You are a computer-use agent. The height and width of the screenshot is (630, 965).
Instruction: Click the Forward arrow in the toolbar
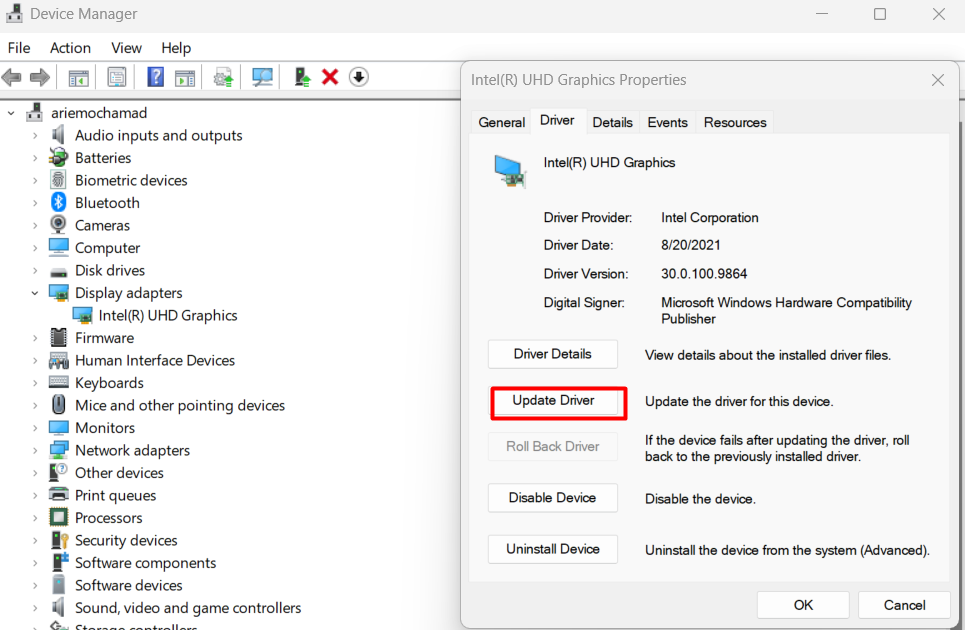[x=40, y=78]
